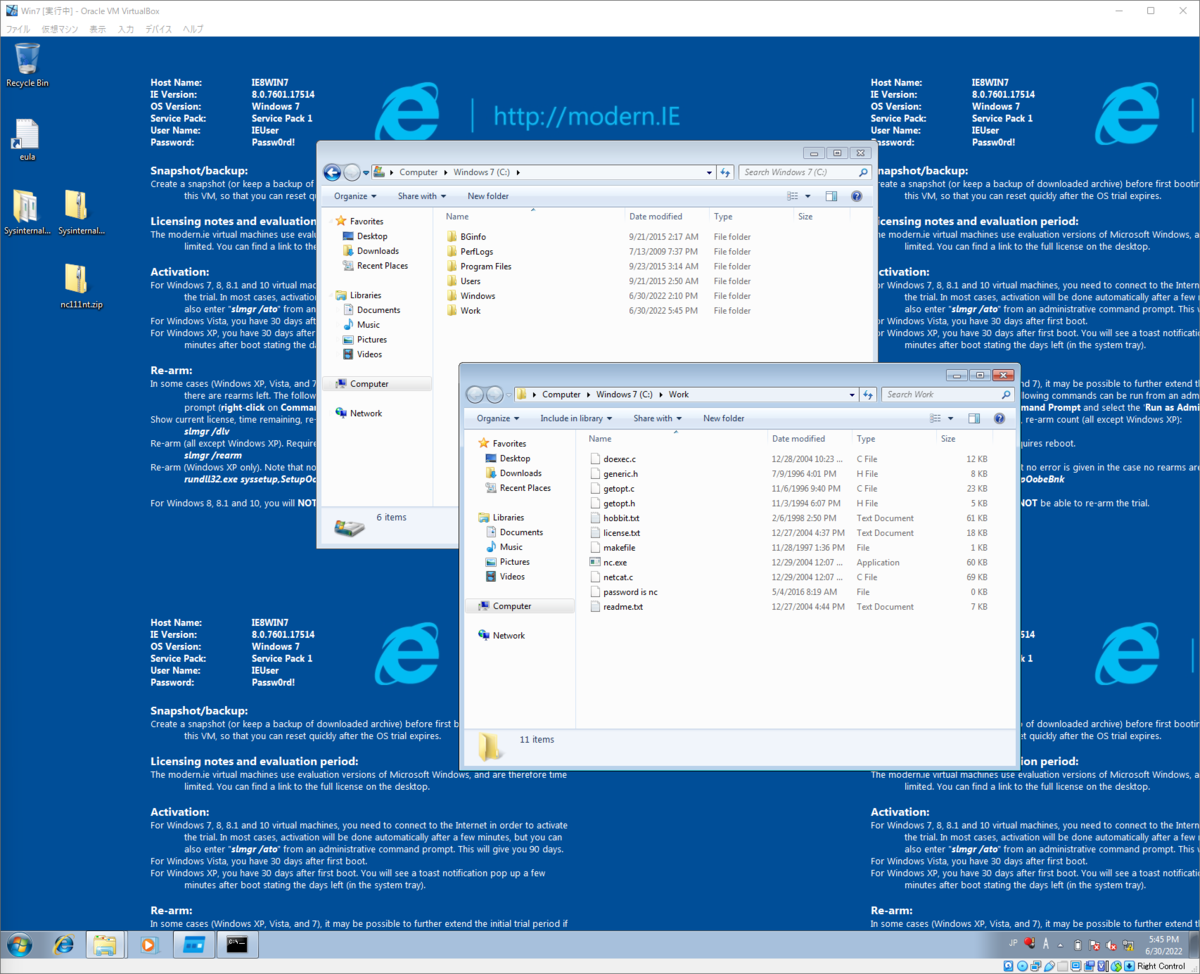1200x974 pixels.
Task: Expand Organize menu in the Work window
Action: 498,418
